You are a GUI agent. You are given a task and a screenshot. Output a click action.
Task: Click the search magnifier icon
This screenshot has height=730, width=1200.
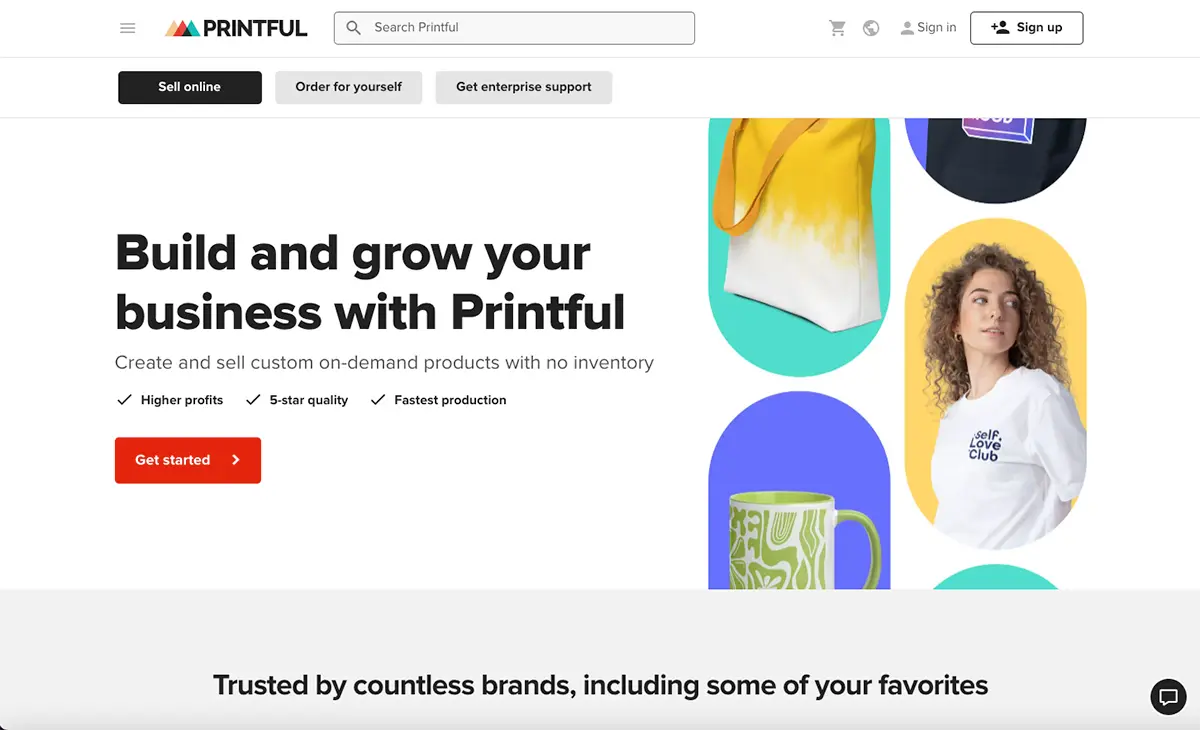[x=353, y=28]
